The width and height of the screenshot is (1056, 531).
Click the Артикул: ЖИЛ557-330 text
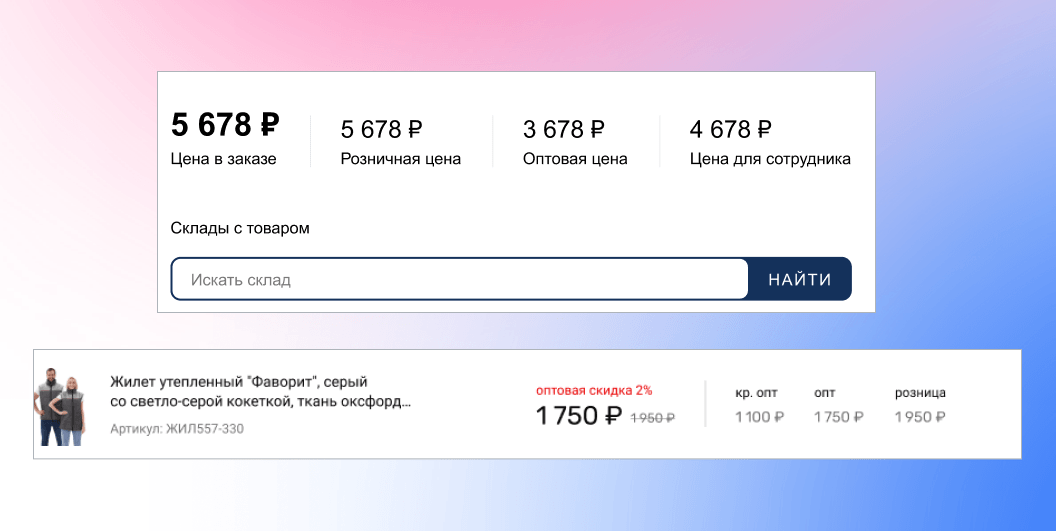pos(176,428)
